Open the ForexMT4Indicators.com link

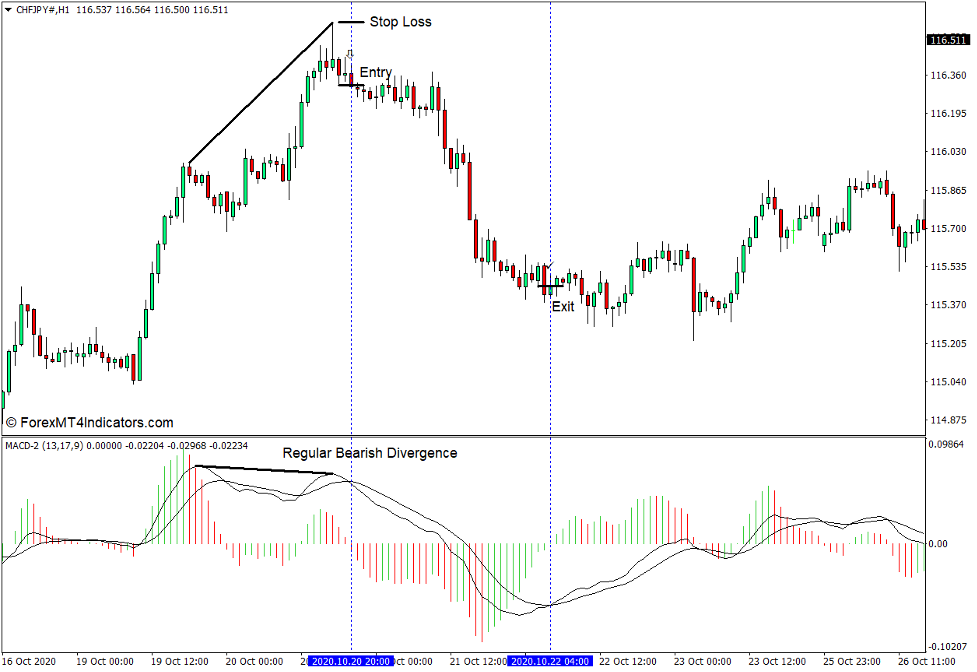[95, 422]
